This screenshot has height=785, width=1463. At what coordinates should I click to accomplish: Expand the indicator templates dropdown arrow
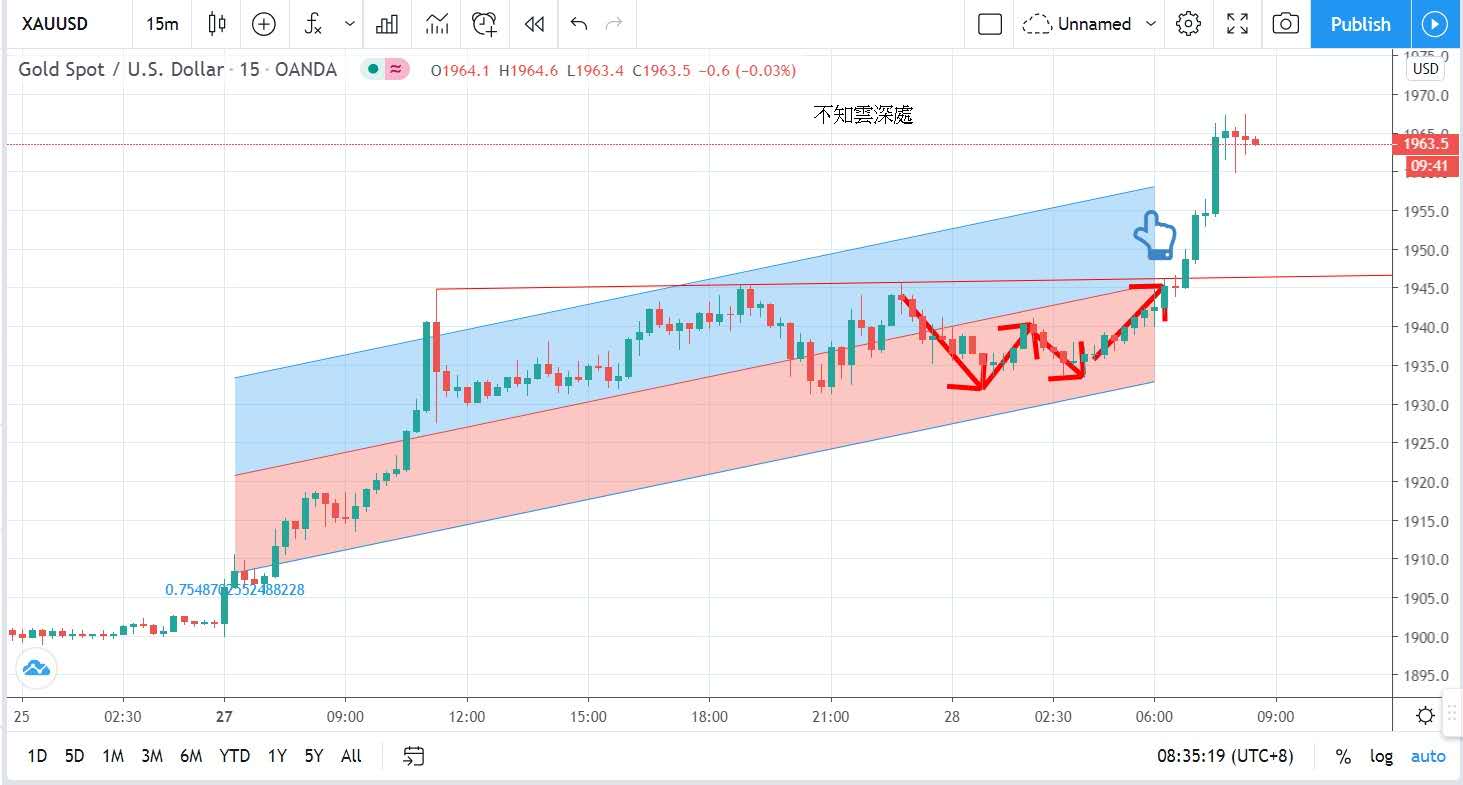point(349,24)
